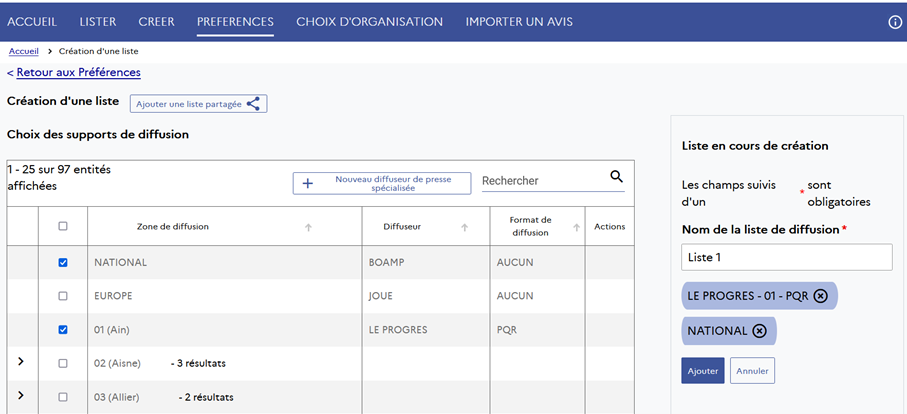Go to the ACCUEIL menu
Image resolution: width=907 pixels, height=414 pixels.
point(32,22)
